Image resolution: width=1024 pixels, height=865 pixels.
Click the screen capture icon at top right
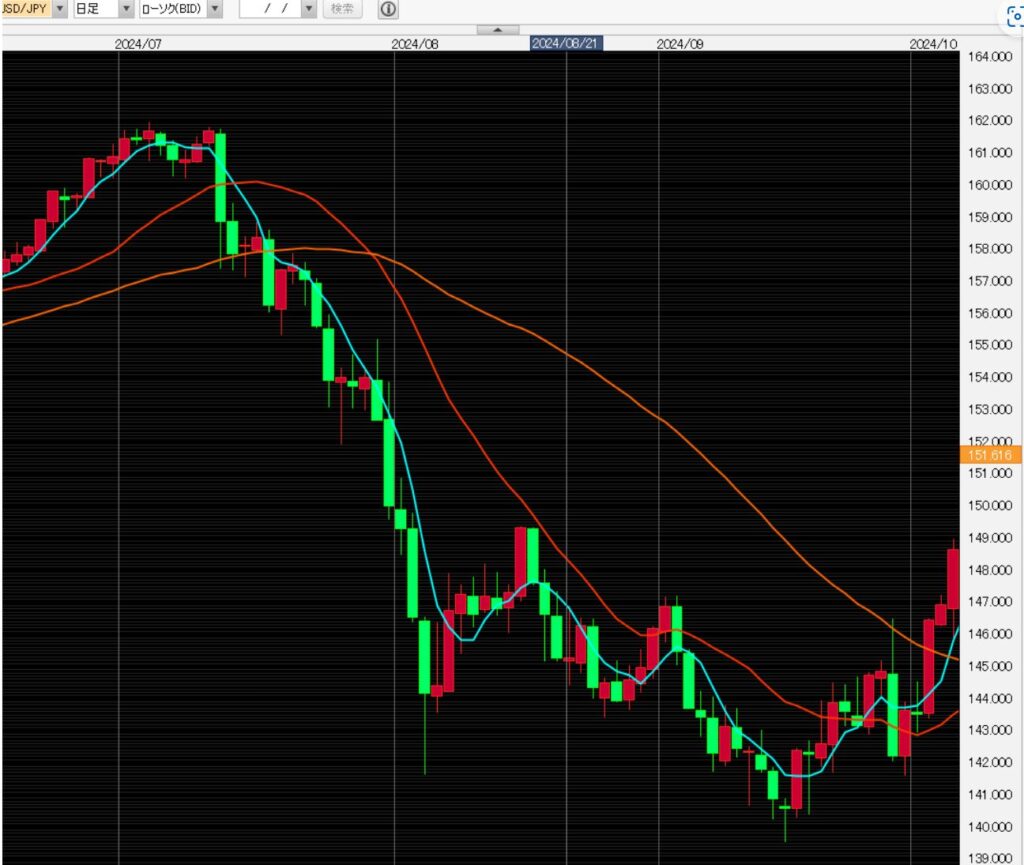pos(1014,19)
